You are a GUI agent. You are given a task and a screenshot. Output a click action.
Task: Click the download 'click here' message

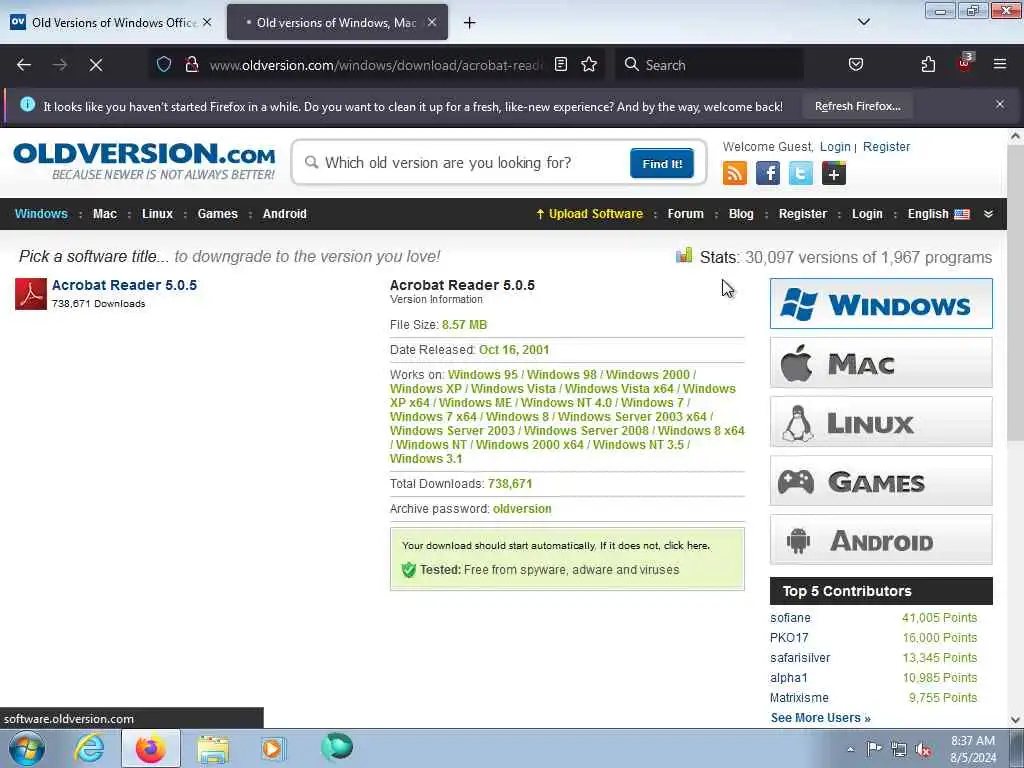coord(686,545)
